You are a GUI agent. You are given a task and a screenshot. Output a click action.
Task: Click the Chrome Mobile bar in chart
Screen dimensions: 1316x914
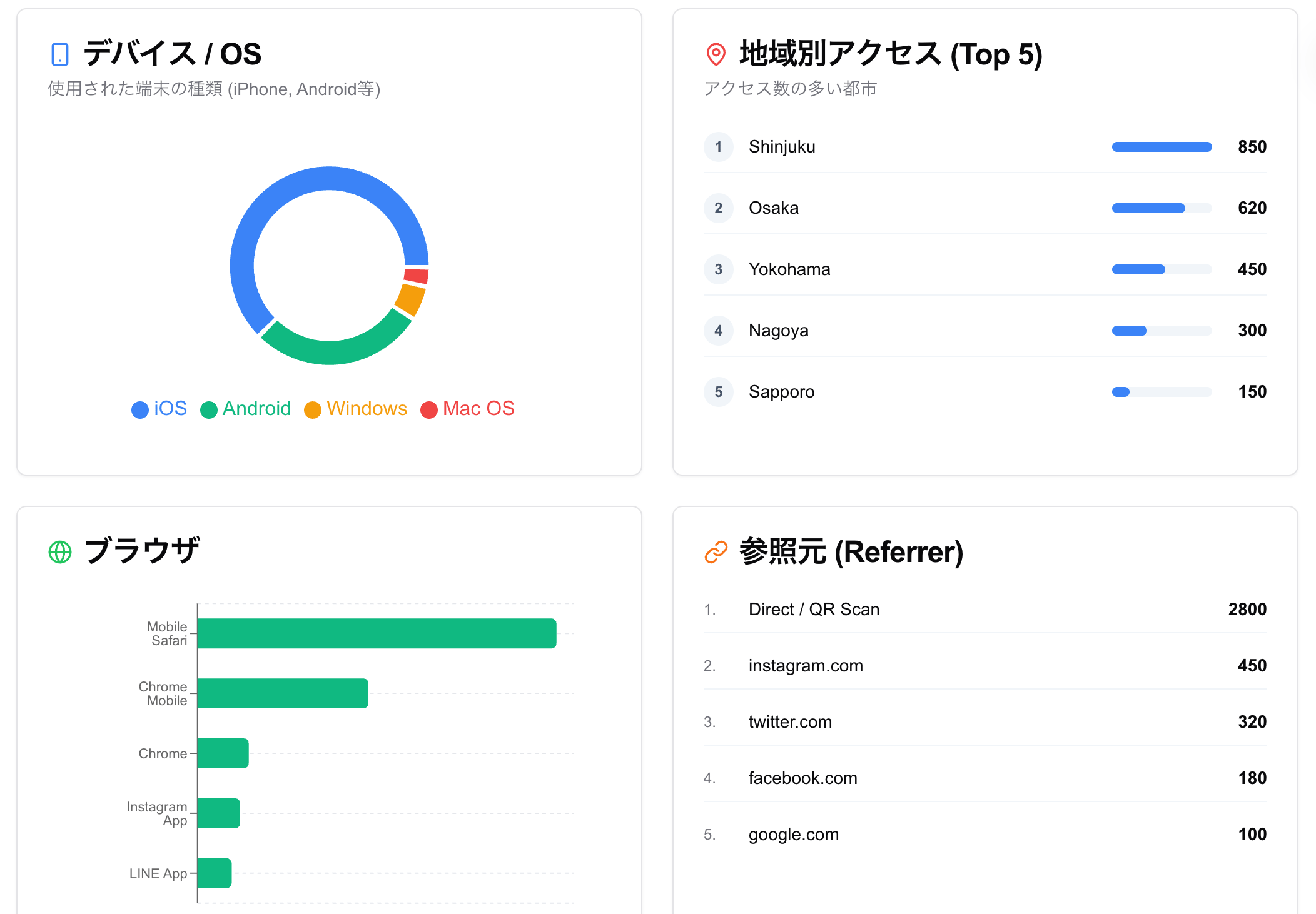pos(283,693)
